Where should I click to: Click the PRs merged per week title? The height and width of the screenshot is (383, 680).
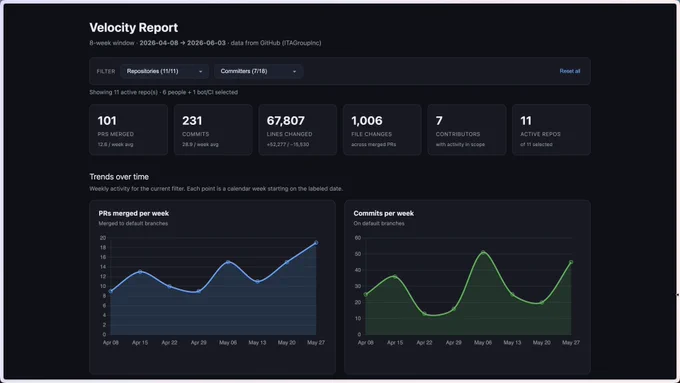(134, 213)
